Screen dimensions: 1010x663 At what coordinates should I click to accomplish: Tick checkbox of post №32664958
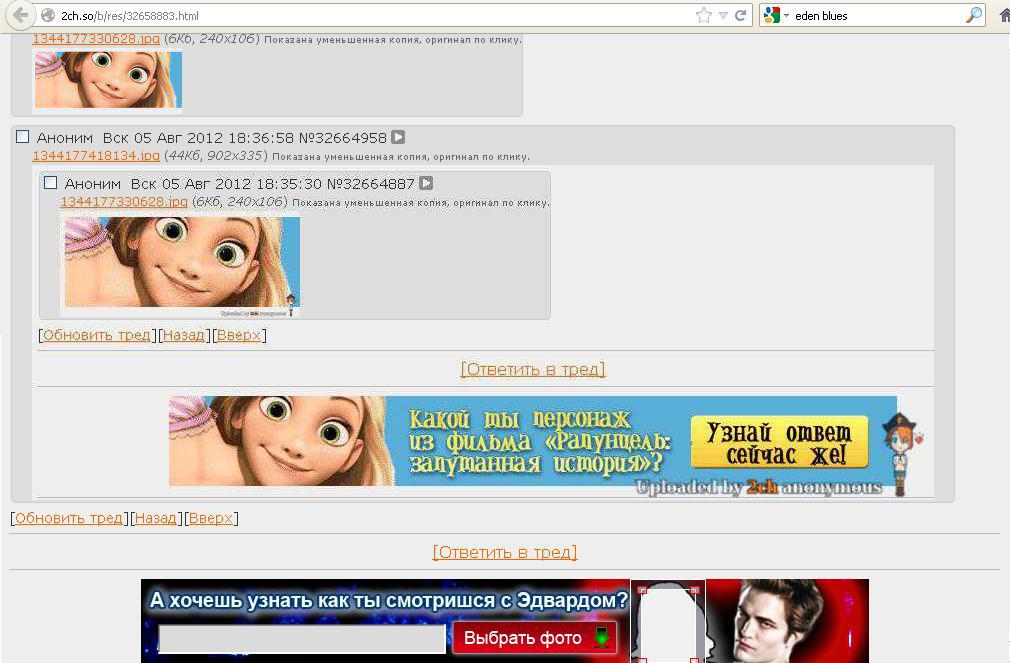(23, 137)
